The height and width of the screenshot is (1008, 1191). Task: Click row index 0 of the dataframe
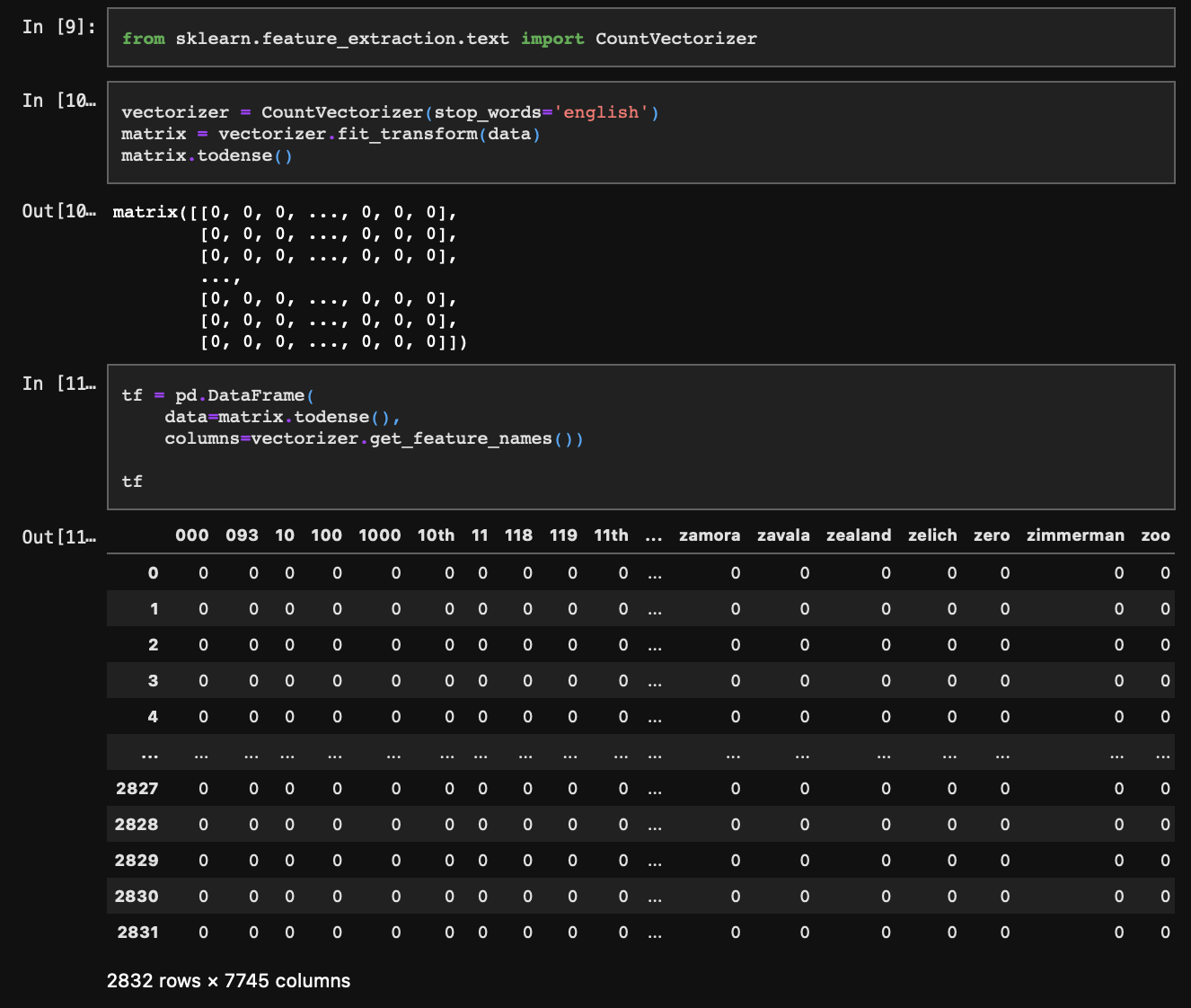[153, 573]
